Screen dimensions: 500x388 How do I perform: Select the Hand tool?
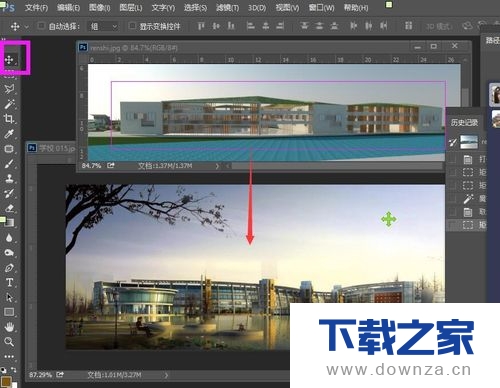click(9, 327)
